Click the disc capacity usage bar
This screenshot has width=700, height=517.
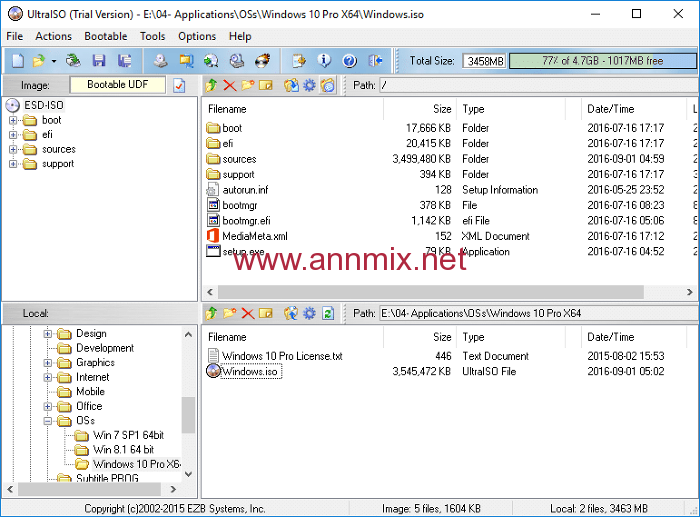pyautogui.click(x=603, y=61)
